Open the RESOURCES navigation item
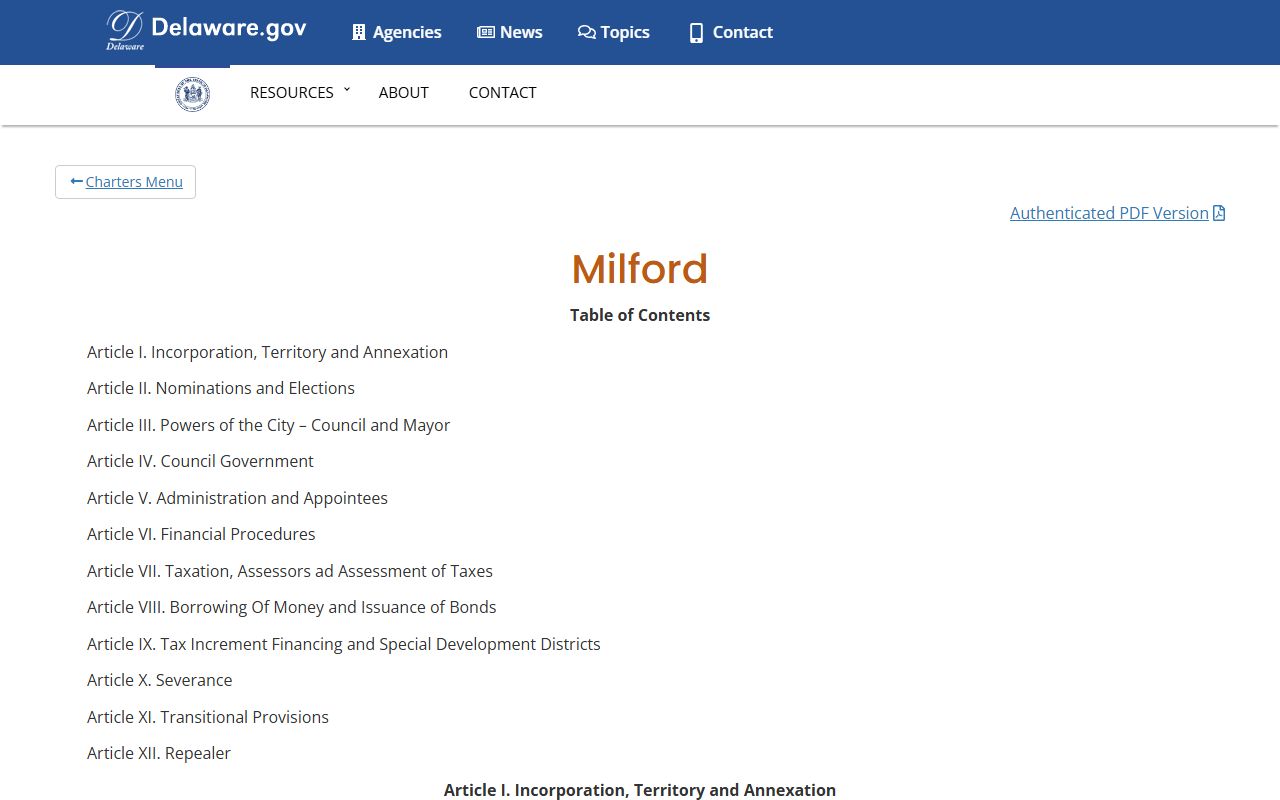This screenshot has height=800, width=1280. 292,92
